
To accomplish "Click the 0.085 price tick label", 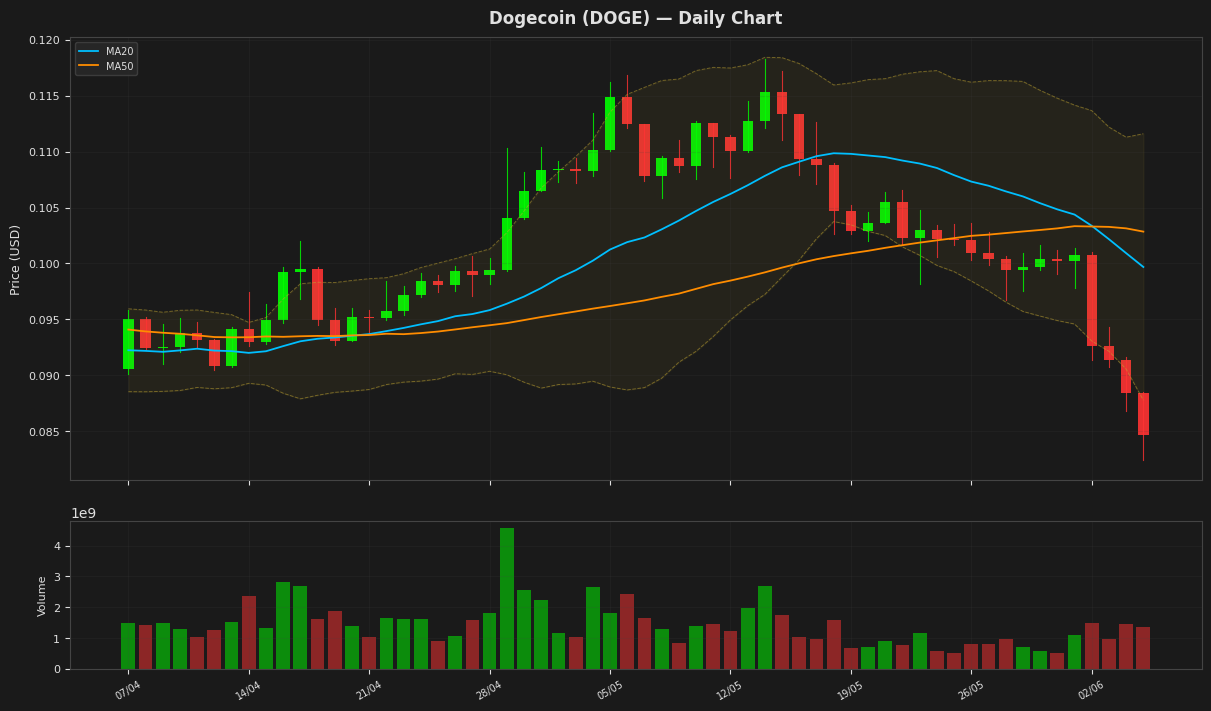I will coord(45,432).
